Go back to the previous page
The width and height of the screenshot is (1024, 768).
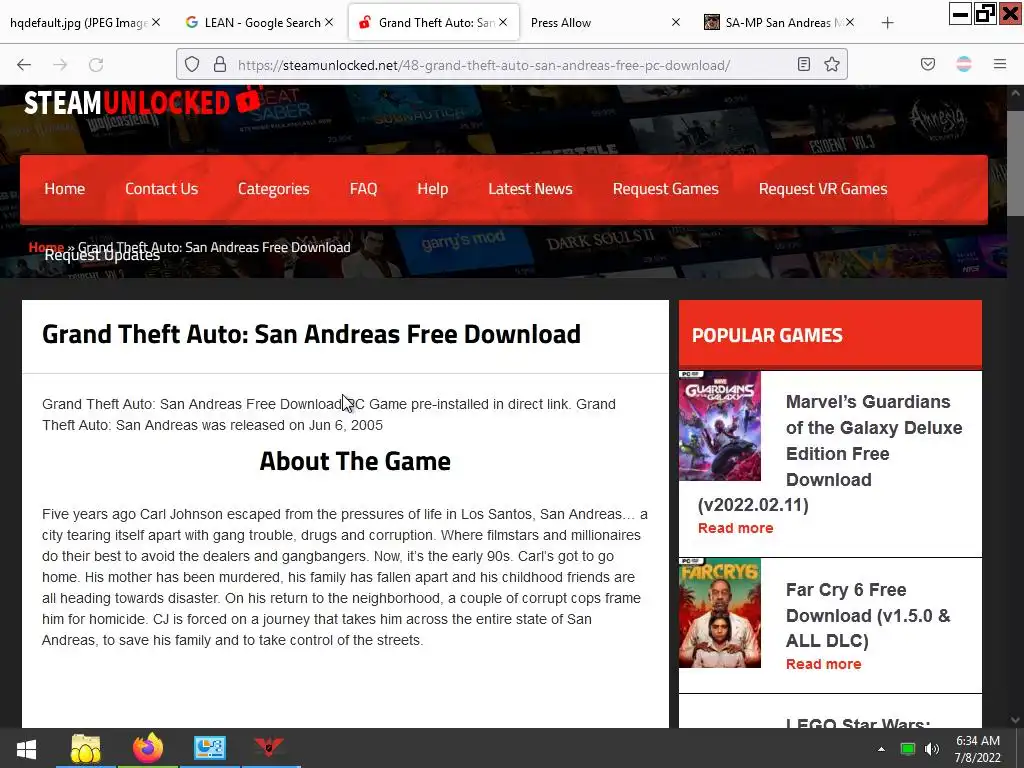pos(24,65)
